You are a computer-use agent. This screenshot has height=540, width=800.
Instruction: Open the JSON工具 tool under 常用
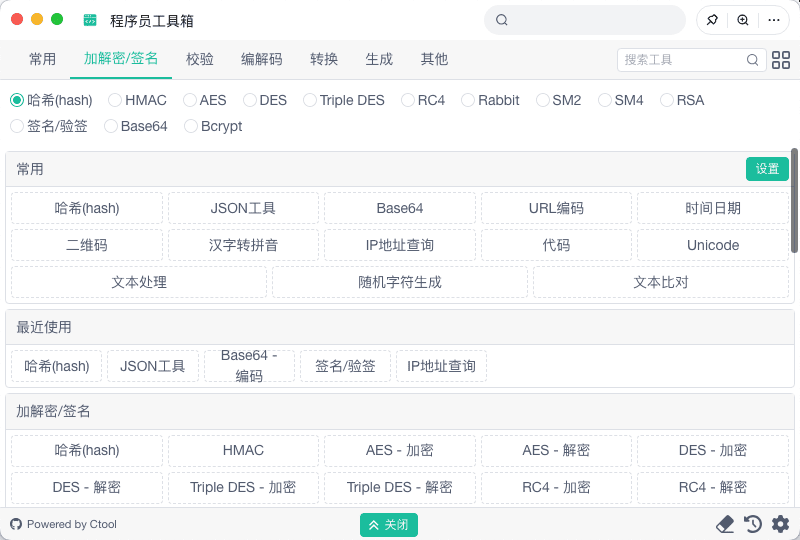(x=243, y=208)
